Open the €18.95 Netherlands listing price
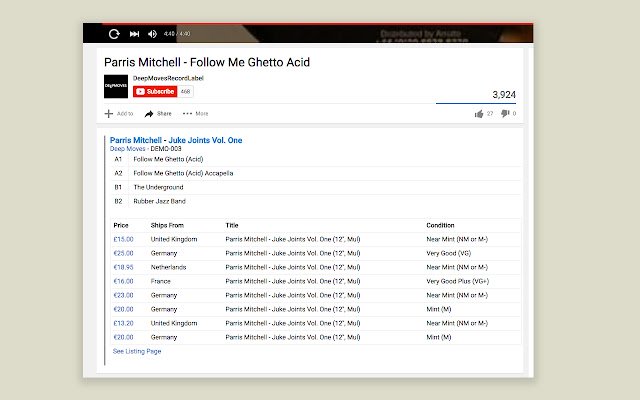This screenshot has width=640, height=400. tap(123, 267)
